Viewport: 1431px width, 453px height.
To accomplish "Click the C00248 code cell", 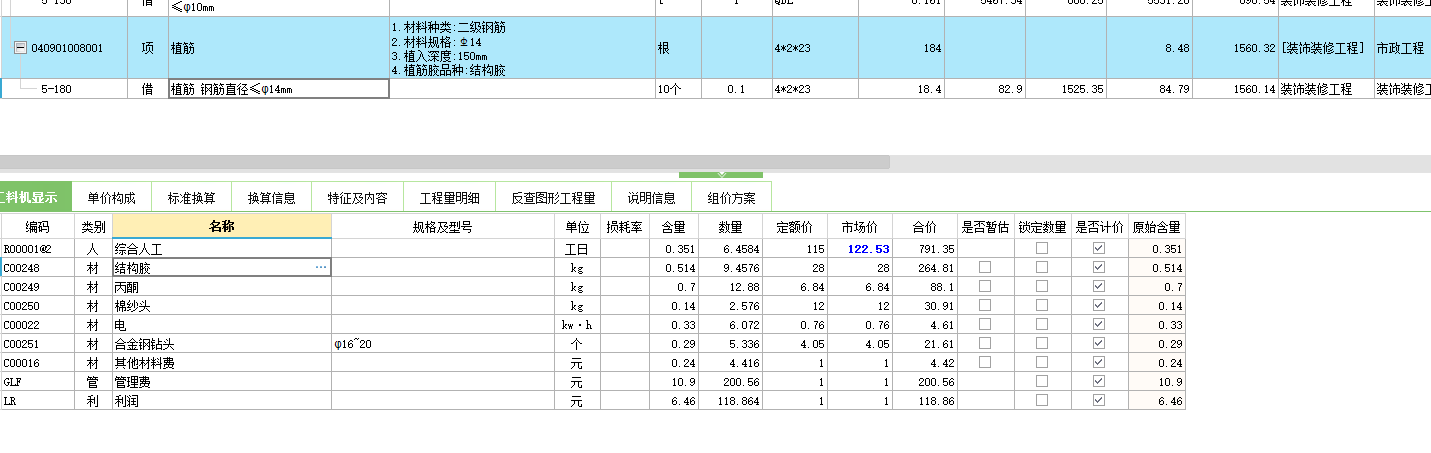I will click(x=37, y=268).
